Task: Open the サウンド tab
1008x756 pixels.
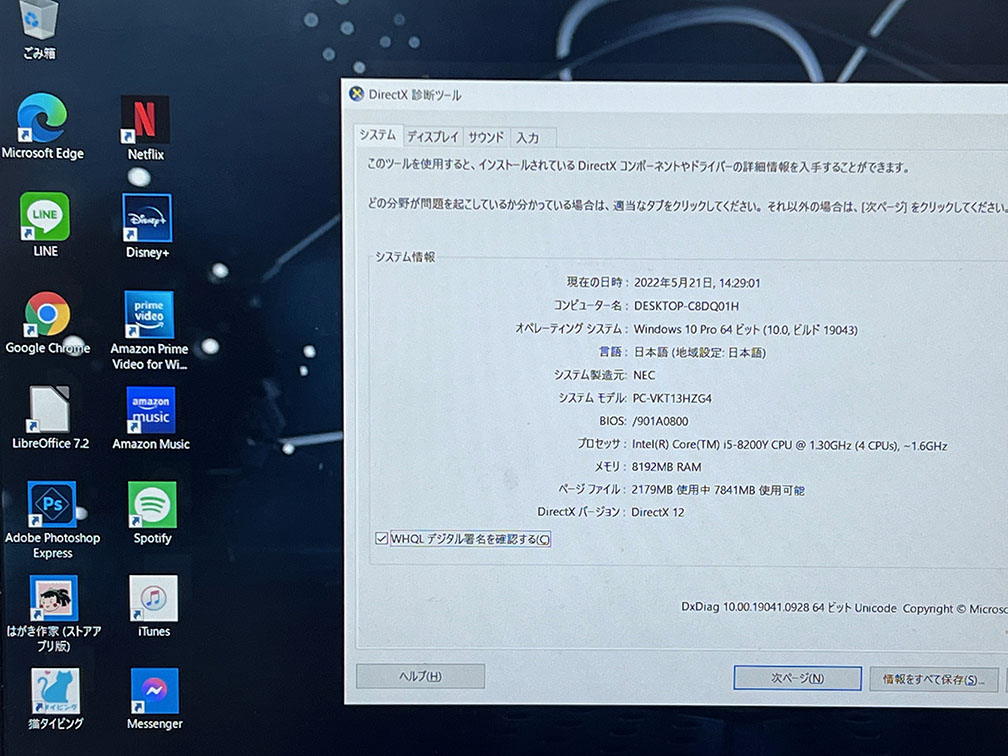Action: point(485,138)
